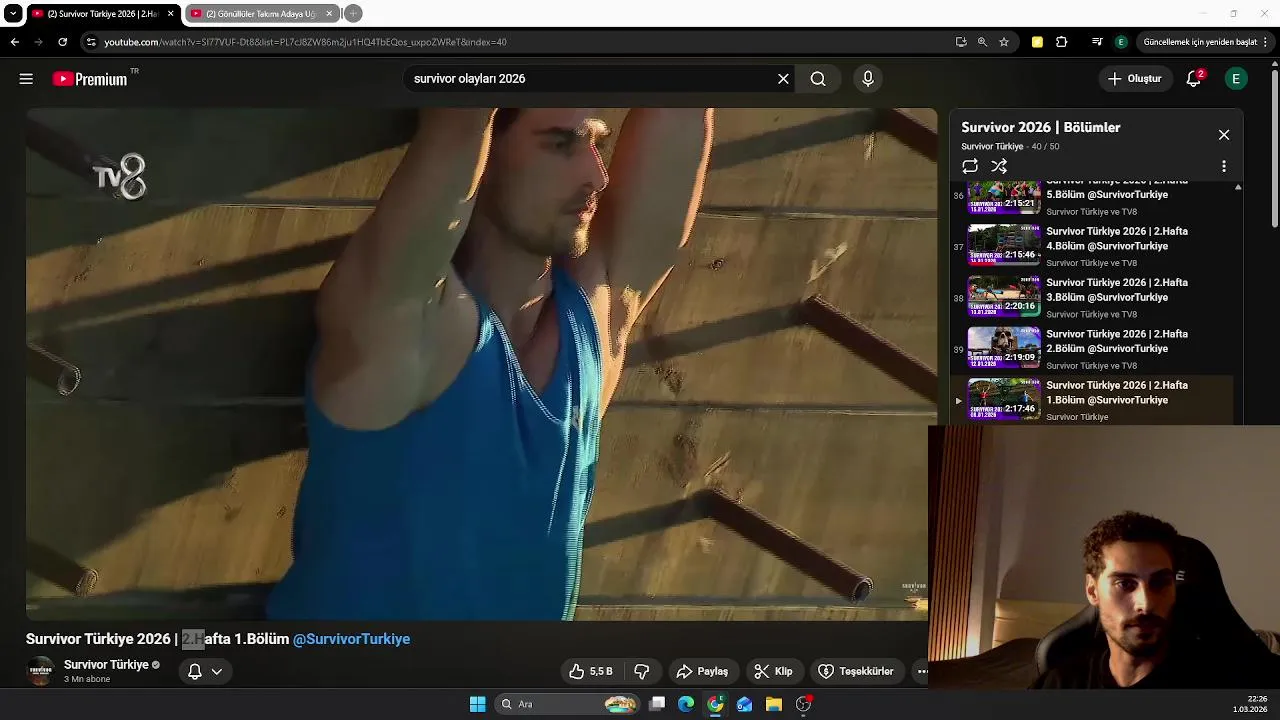Click Güncellemek için yeniden başlat

click(1200, 42)
